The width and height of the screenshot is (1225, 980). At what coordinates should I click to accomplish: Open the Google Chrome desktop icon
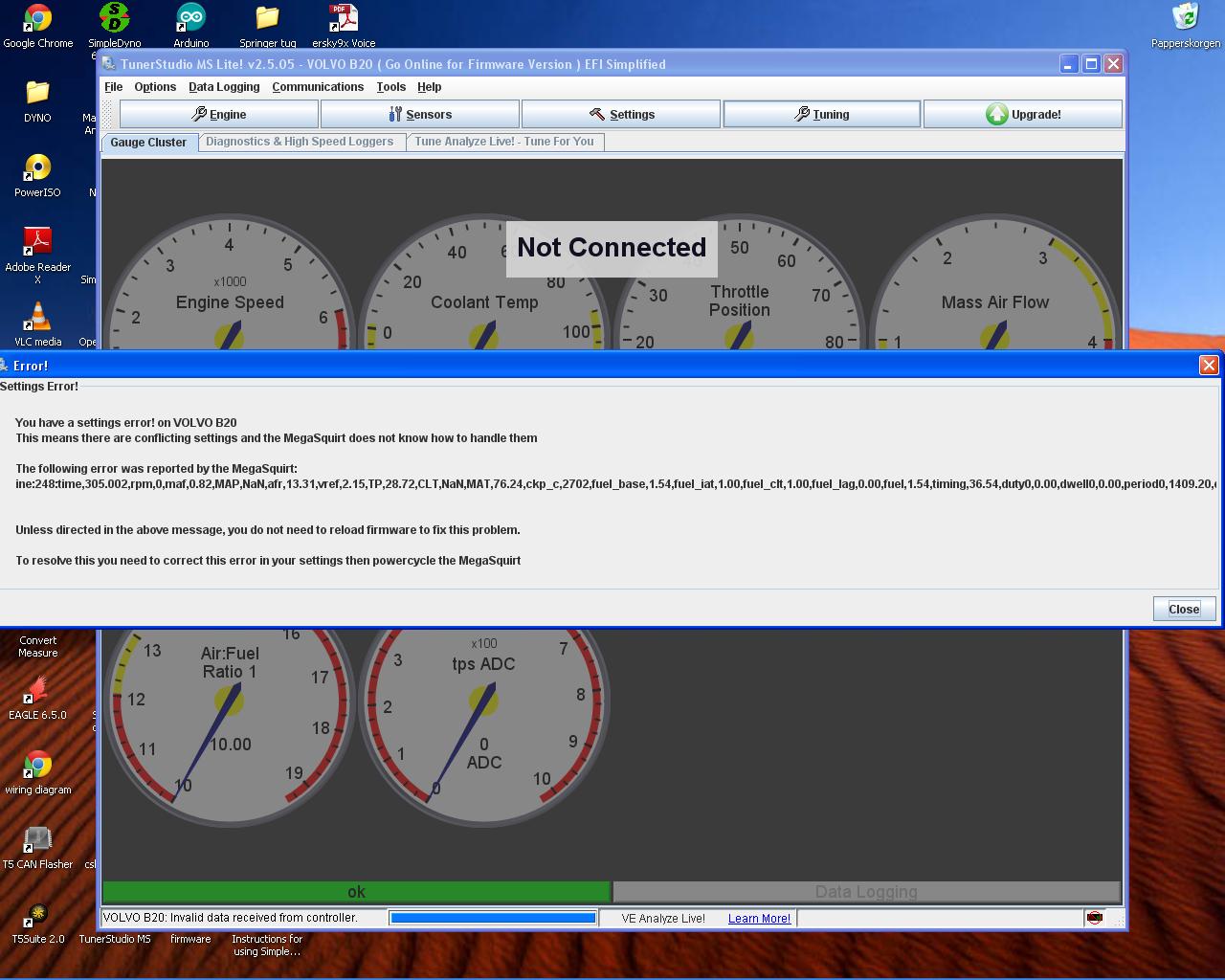click(x=37, y=26)
